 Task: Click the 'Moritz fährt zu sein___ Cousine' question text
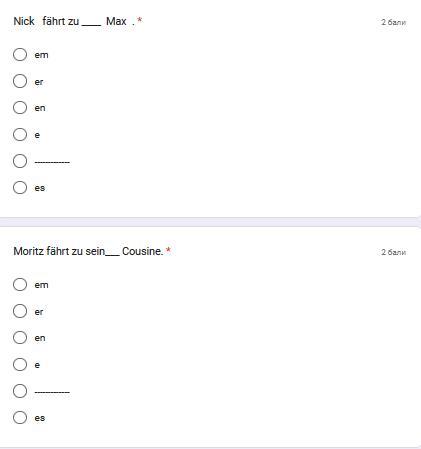click(x=88, y=251)
